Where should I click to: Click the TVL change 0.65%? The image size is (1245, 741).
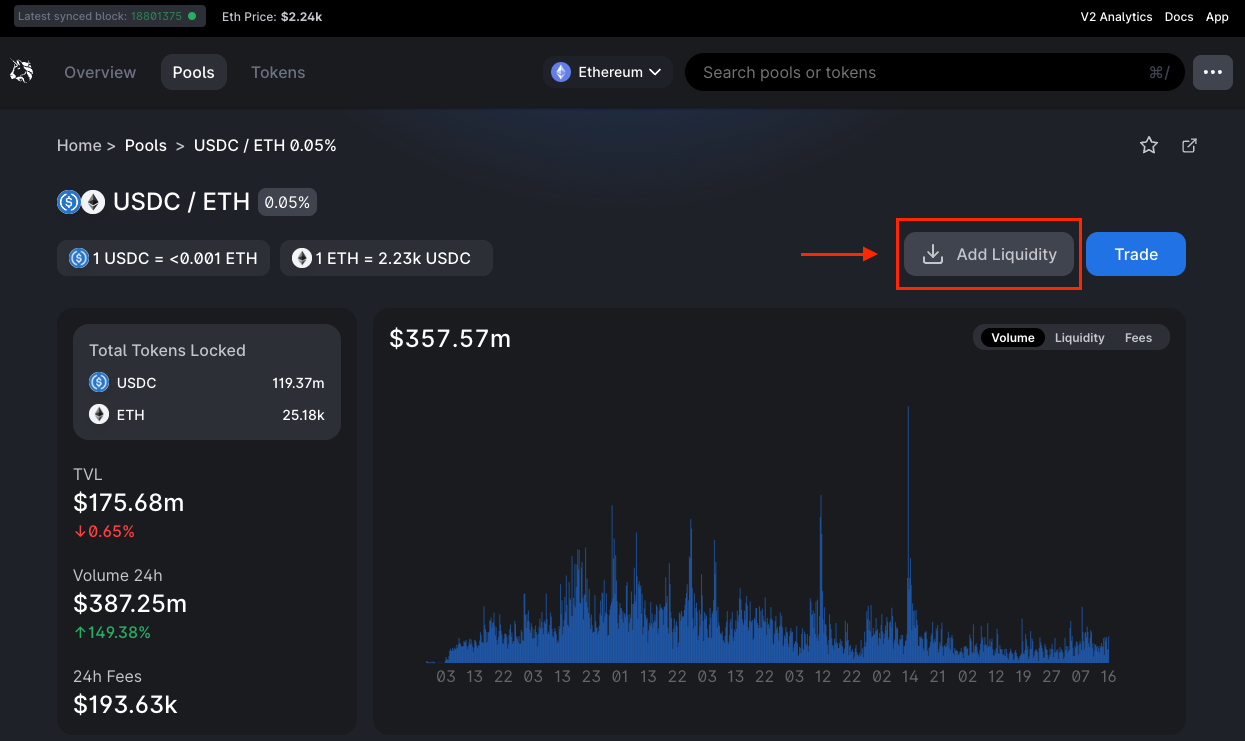click(104, 532)
